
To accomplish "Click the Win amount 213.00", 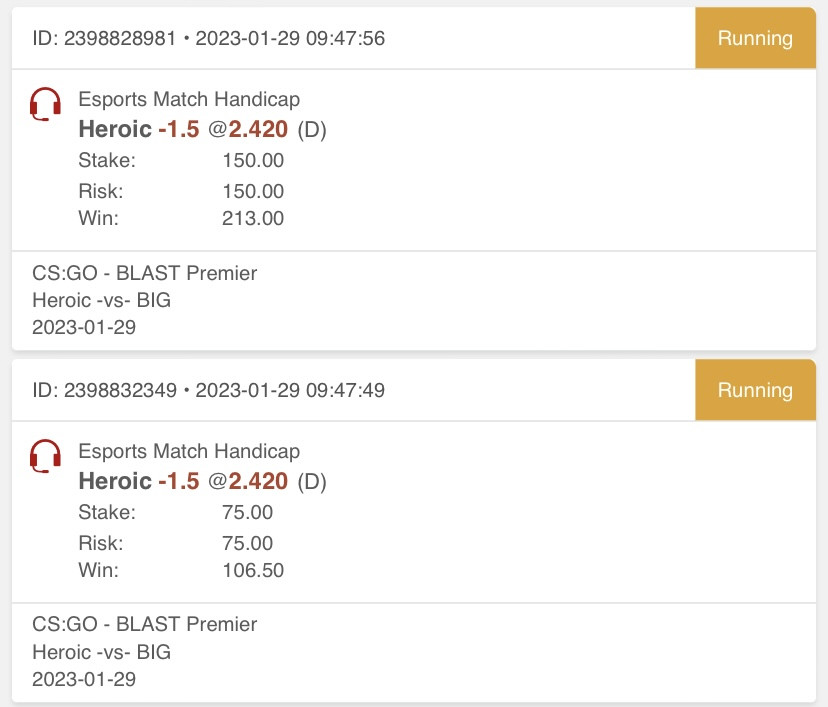I will (253, 218).
